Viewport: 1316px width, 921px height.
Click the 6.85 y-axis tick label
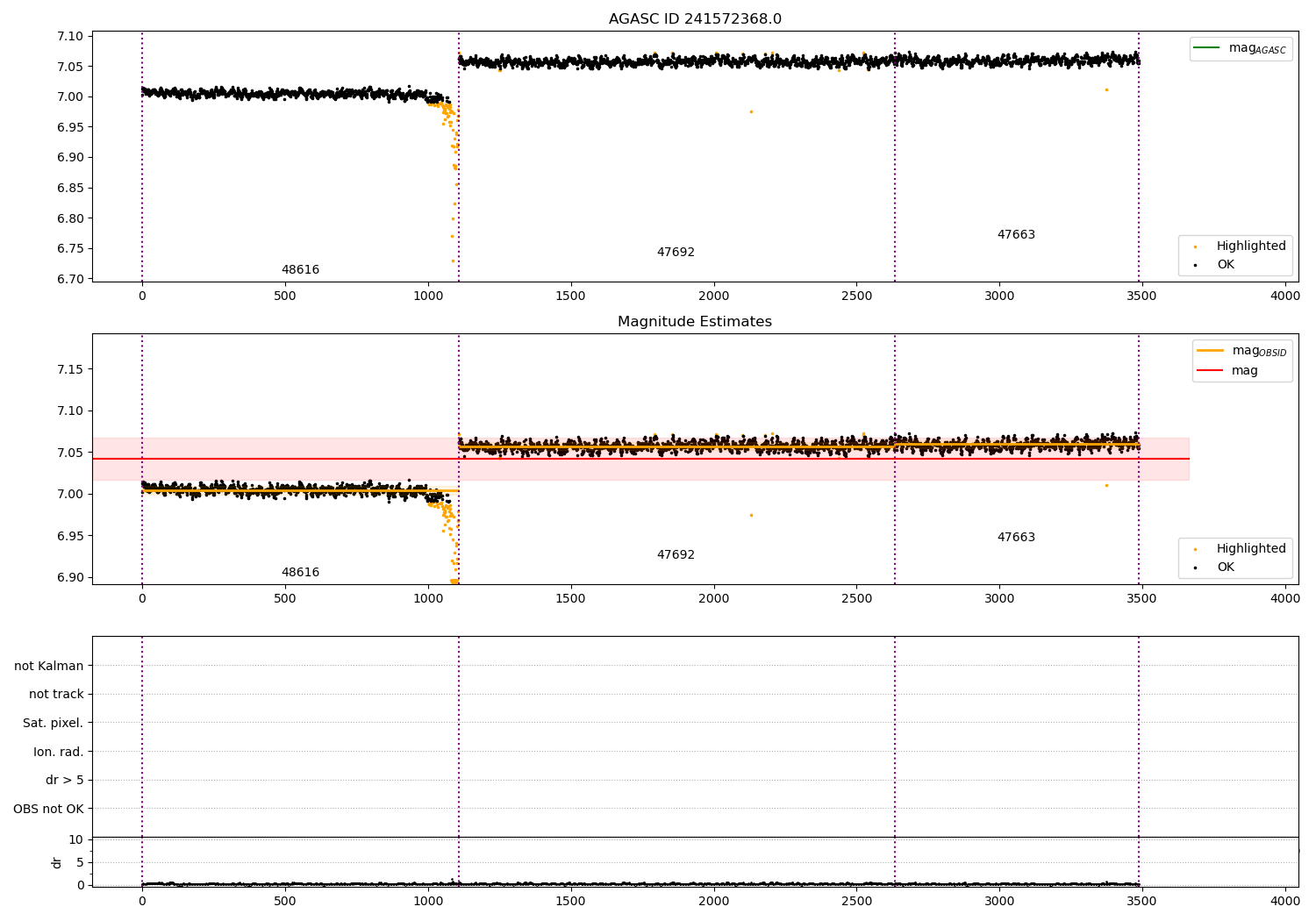point(71,188)
